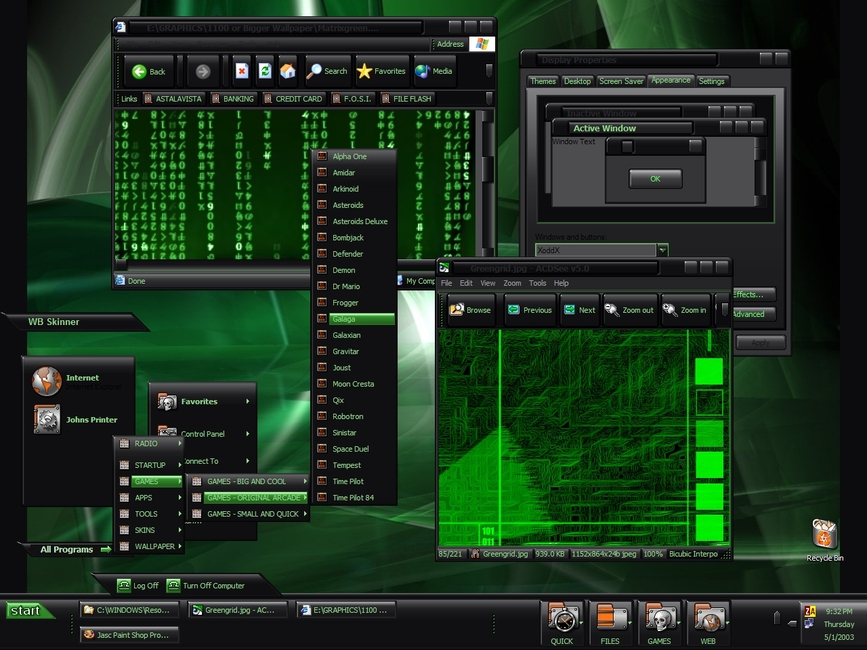Expand the APPS programs submenu
The image size is (867, 650).
(x=150, y=497)
